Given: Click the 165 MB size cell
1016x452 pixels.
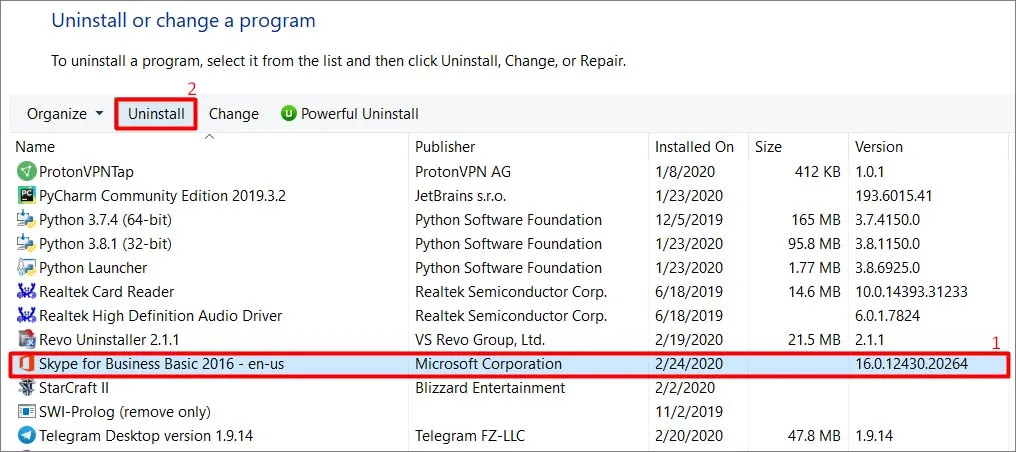Looking at the screenshot, I should 816,220.
